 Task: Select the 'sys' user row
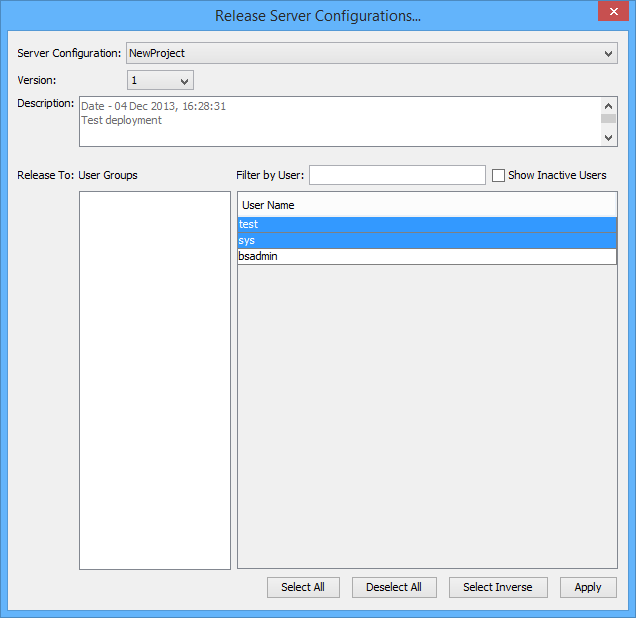[427, 241]
